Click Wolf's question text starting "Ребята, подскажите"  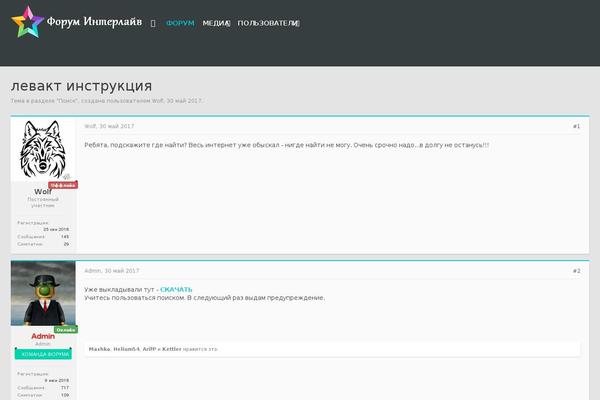pyautogui.click(x=287, y=145)
